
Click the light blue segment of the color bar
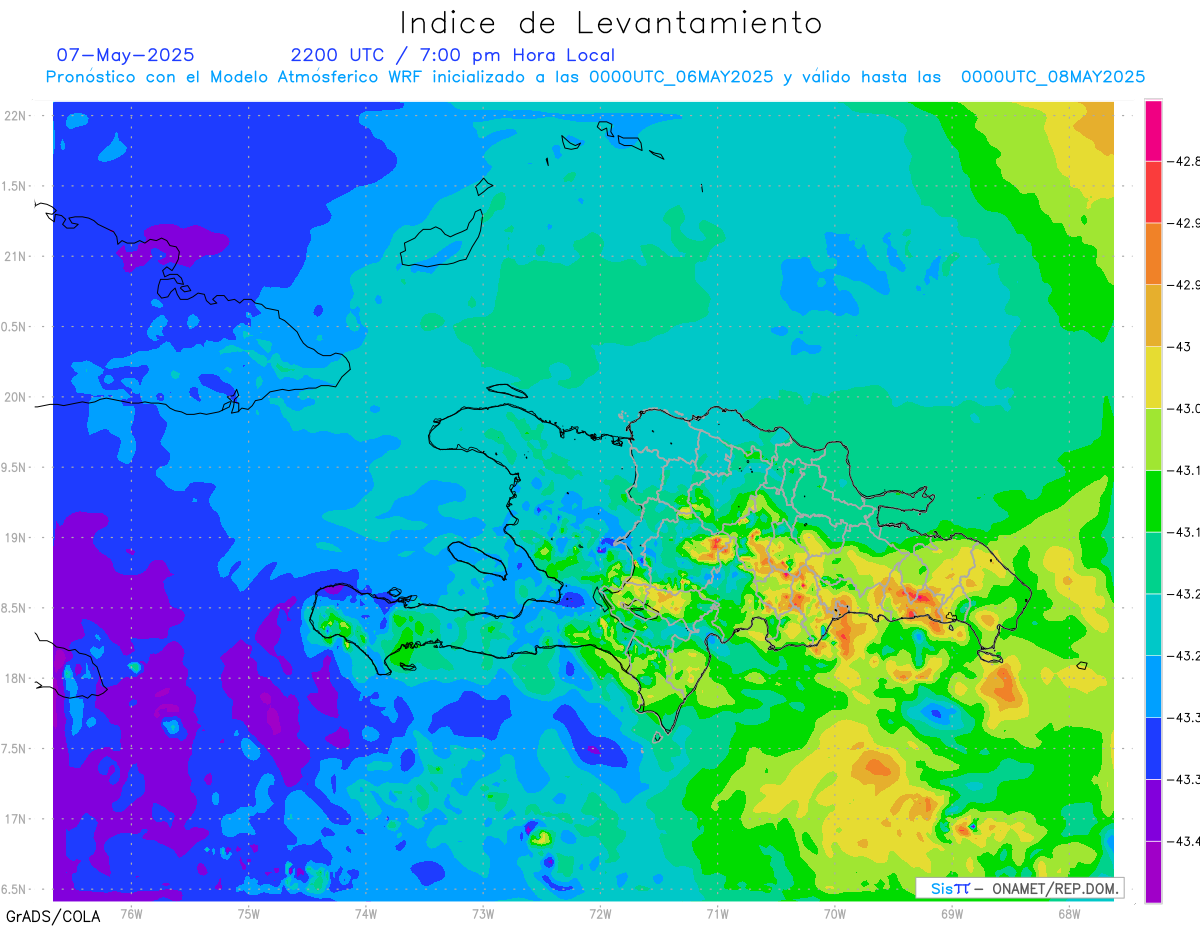(x=1153, y=687)
